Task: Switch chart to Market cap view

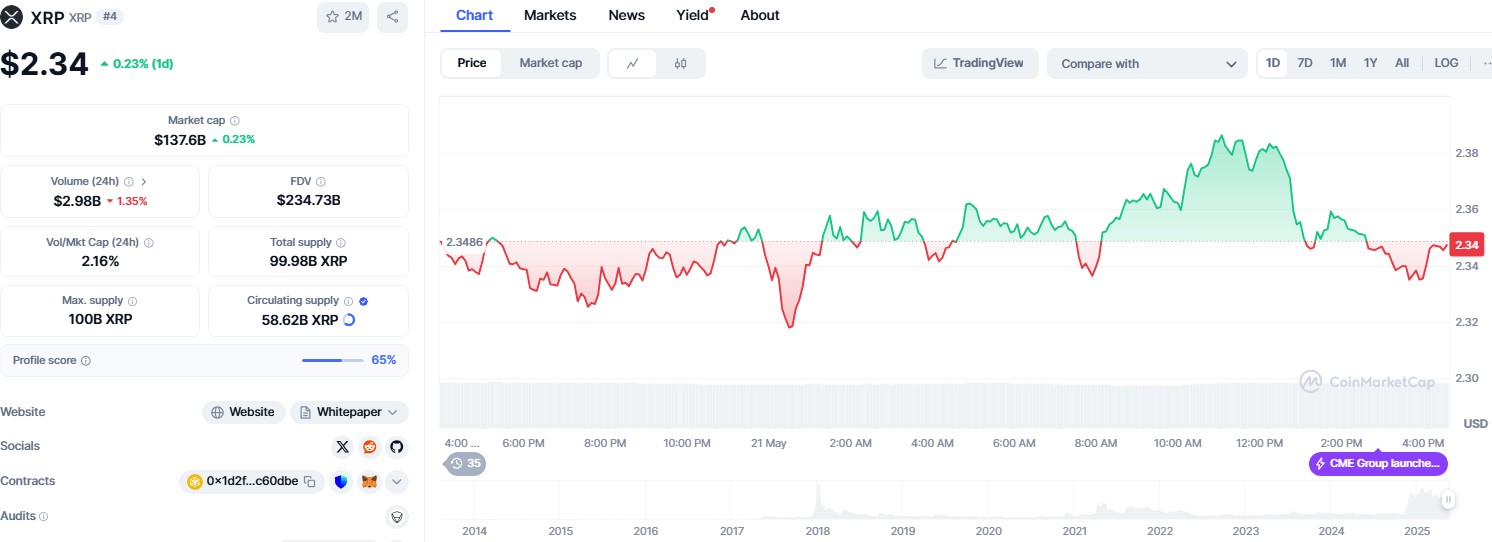Action: point(550,63)
